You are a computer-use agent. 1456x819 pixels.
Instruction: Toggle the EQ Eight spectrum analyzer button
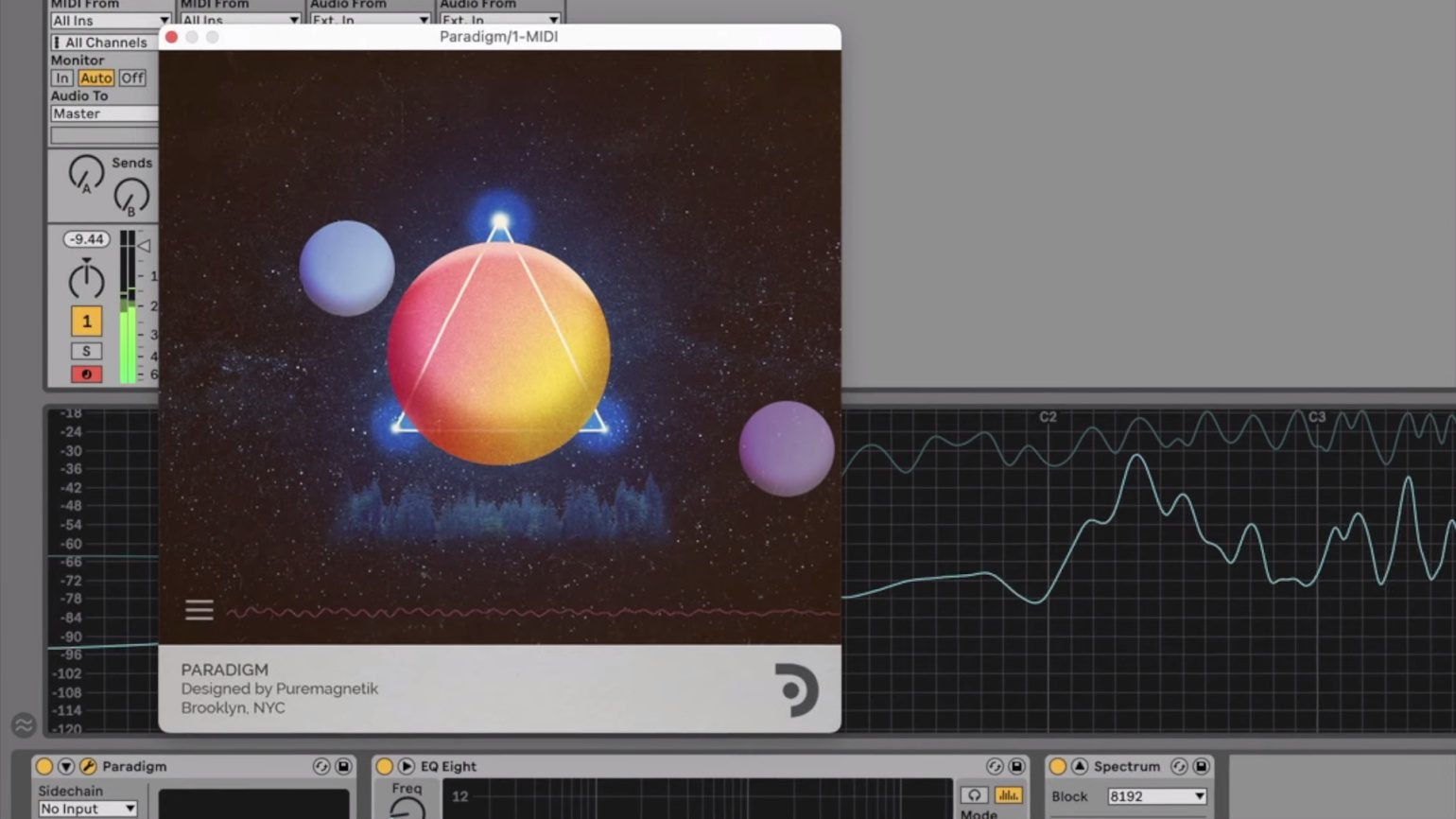1008,795
